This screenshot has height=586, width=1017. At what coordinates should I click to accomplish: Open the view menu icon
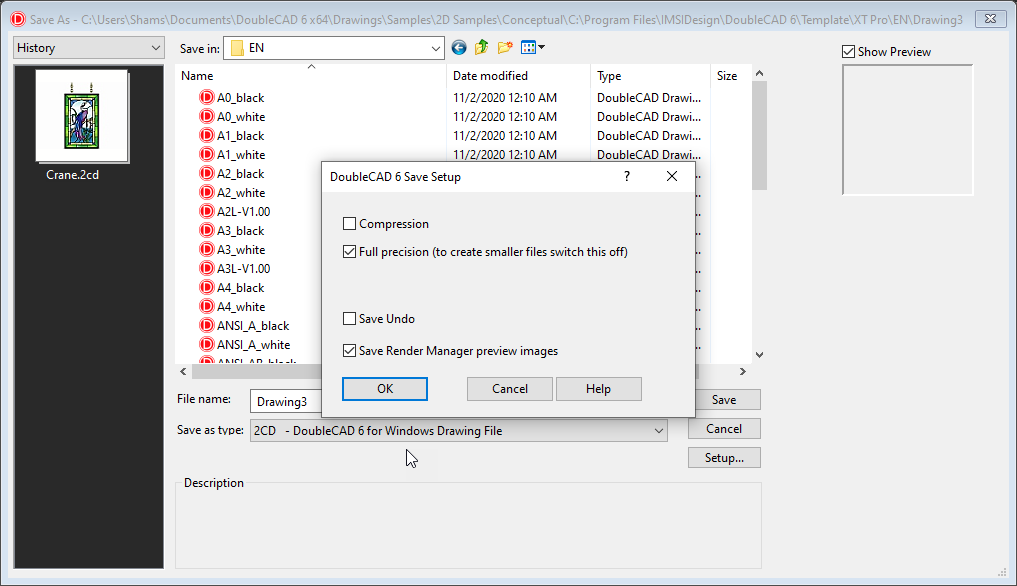(532, 47)
